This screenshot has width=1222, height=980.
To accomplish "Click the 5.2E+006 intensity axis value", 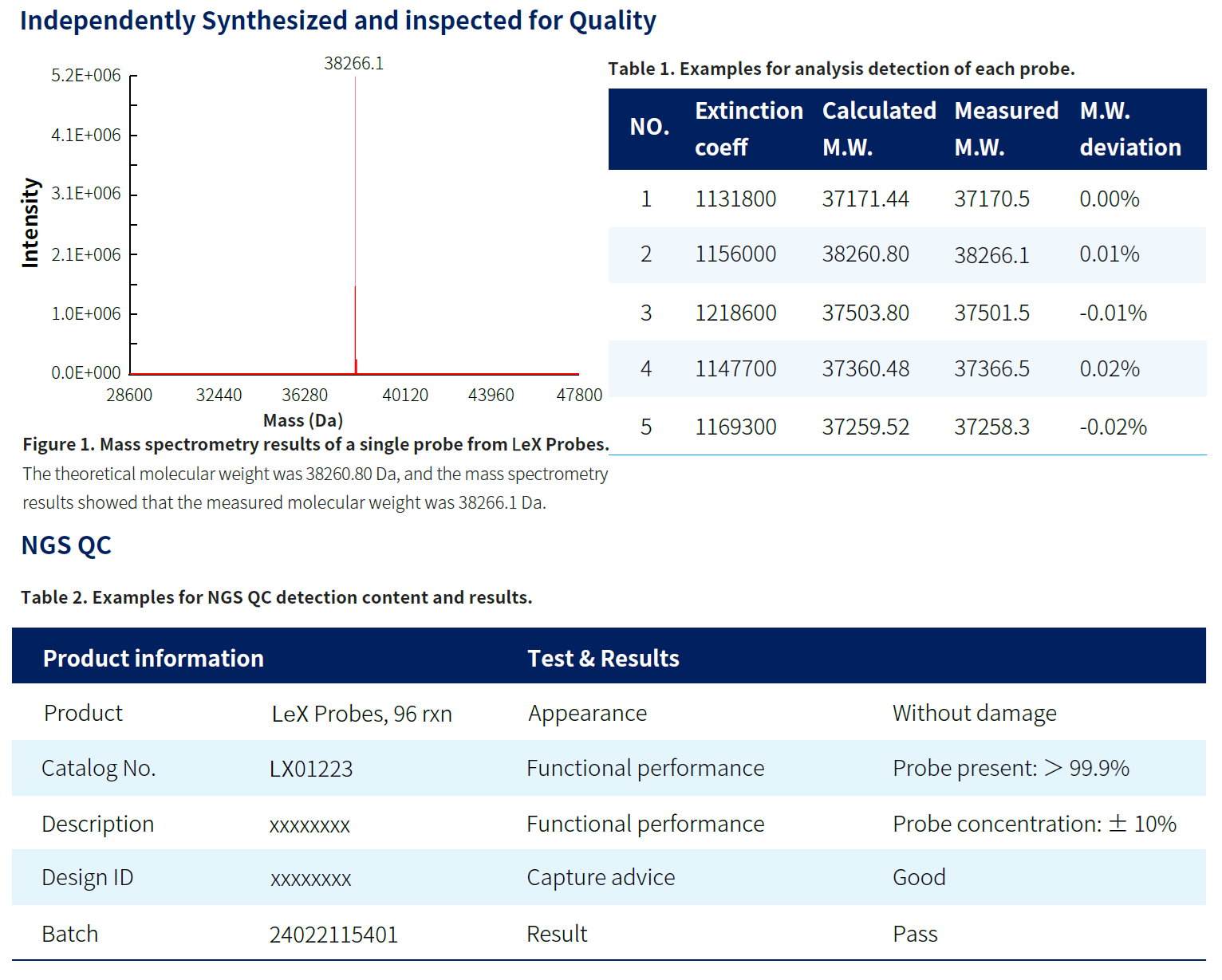I will point(86,76).
